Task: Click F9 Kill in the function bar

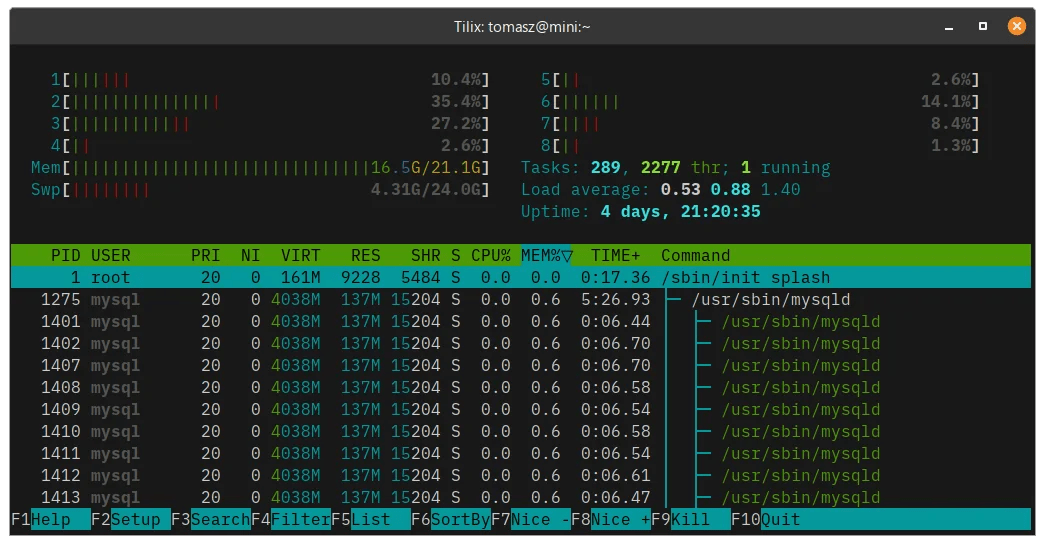Action: 690,520
